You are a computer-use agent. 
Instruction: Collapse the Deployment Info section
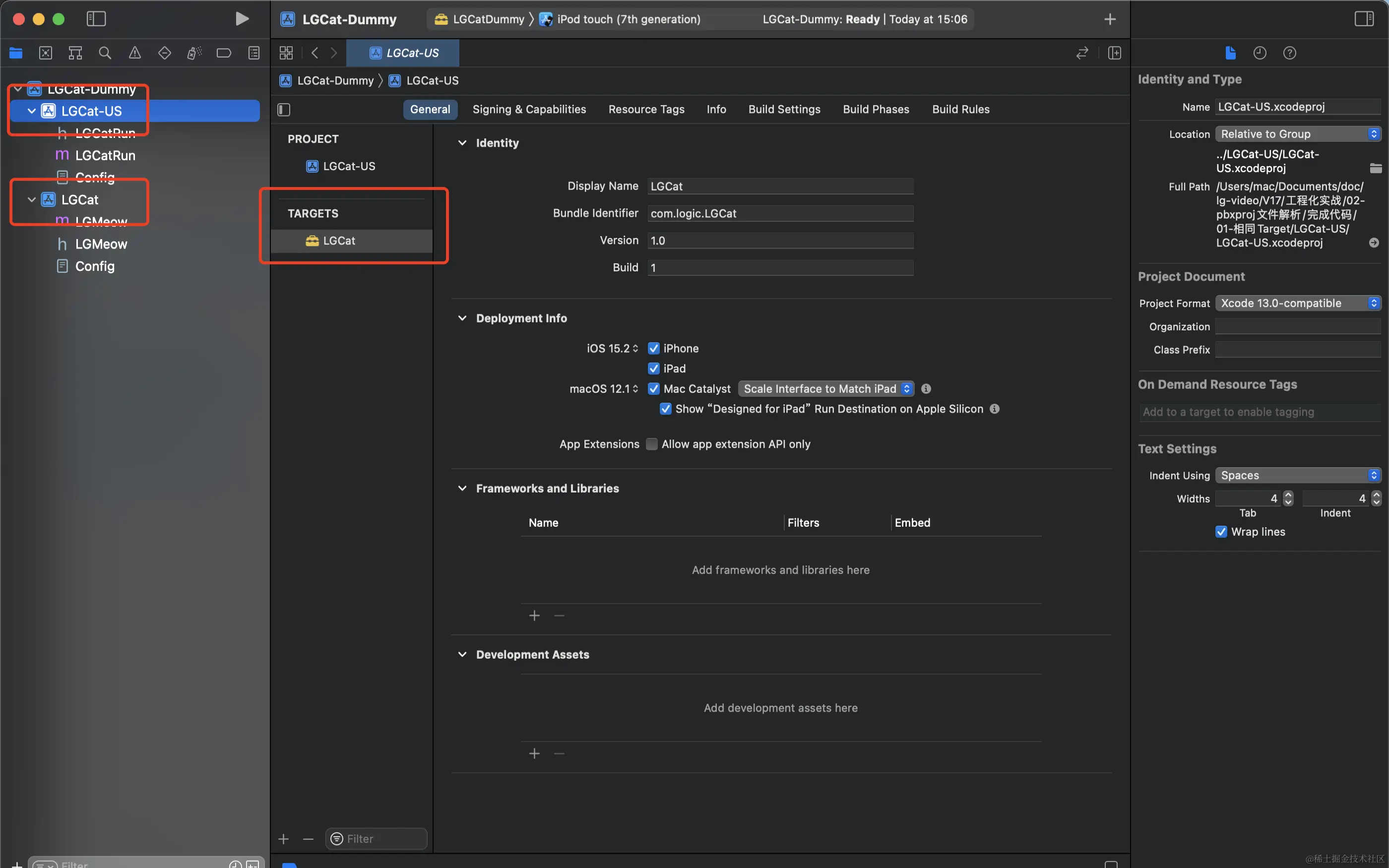(462, 318)
